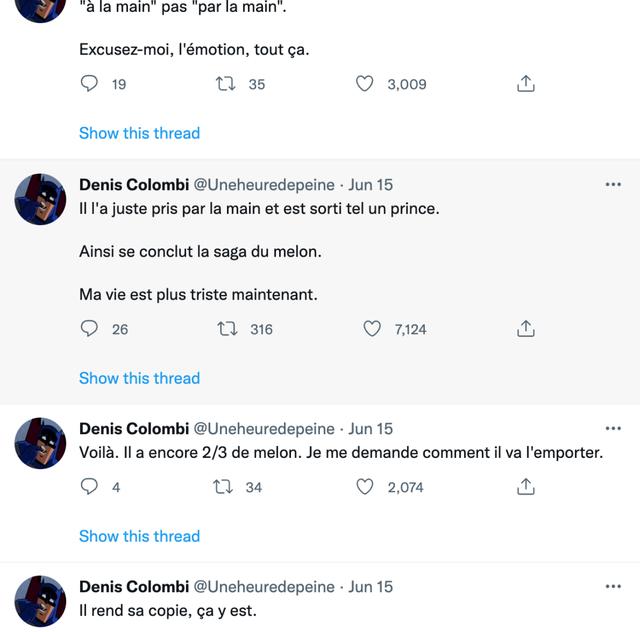Image resolution: width=640 pixels, height=632 pixels.
Task: Reply to the 'saga du melon' tweet
Action: pyautogui.click(x=89, y=328)
